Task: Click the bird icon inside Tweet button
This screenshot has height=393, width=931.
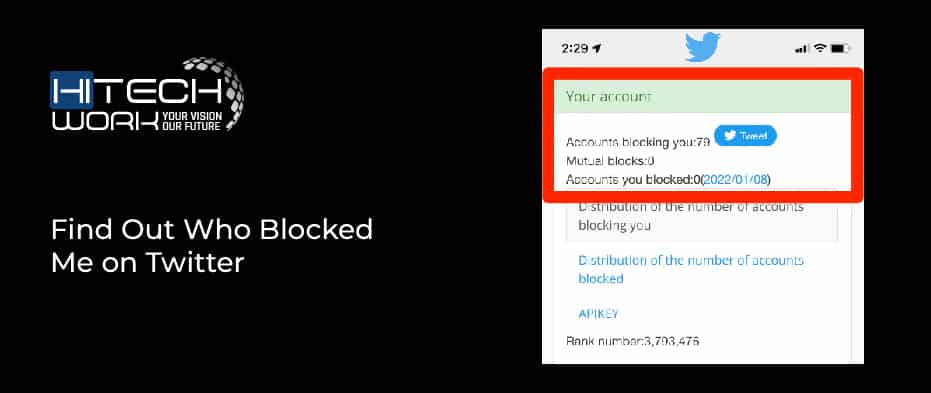Action: (730, 136)
